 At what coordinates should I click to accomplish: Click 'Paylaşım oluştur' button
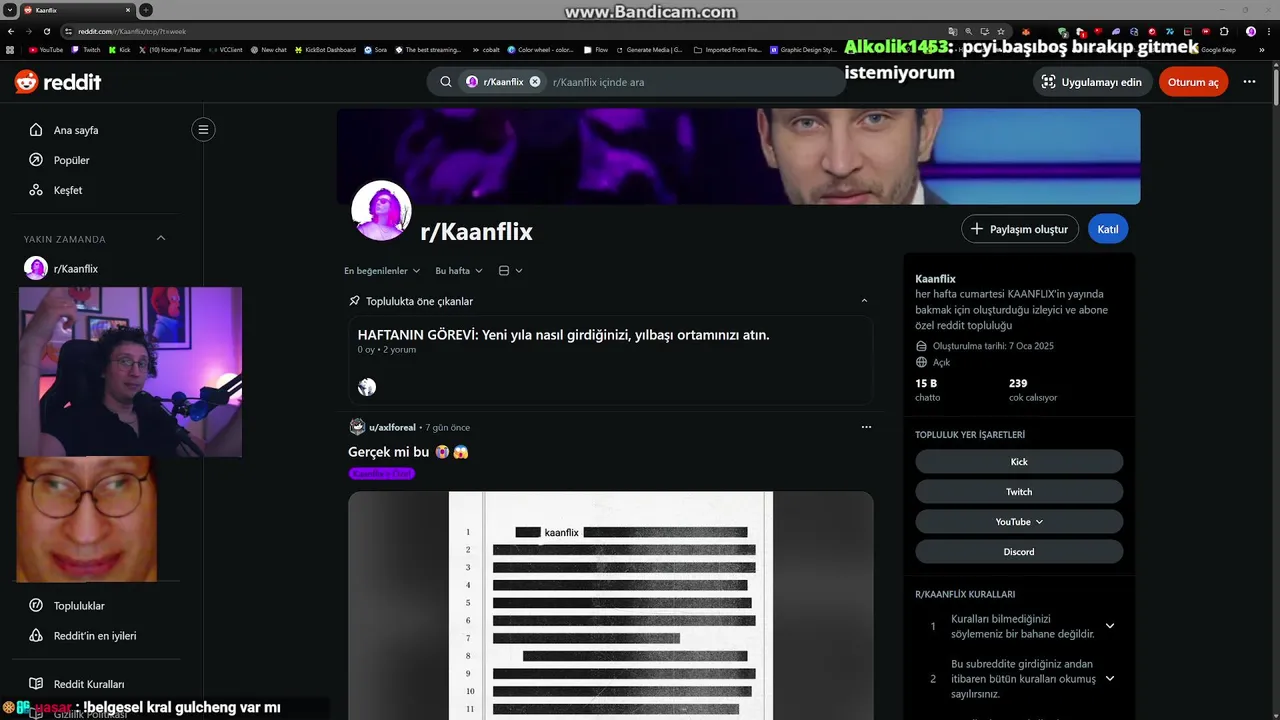tap(1020, 229)
